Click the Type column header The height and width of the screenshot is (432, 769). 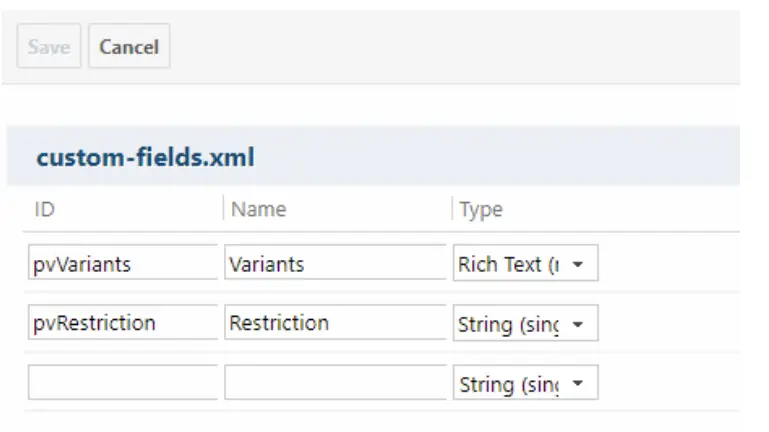(x=480, y=210)
